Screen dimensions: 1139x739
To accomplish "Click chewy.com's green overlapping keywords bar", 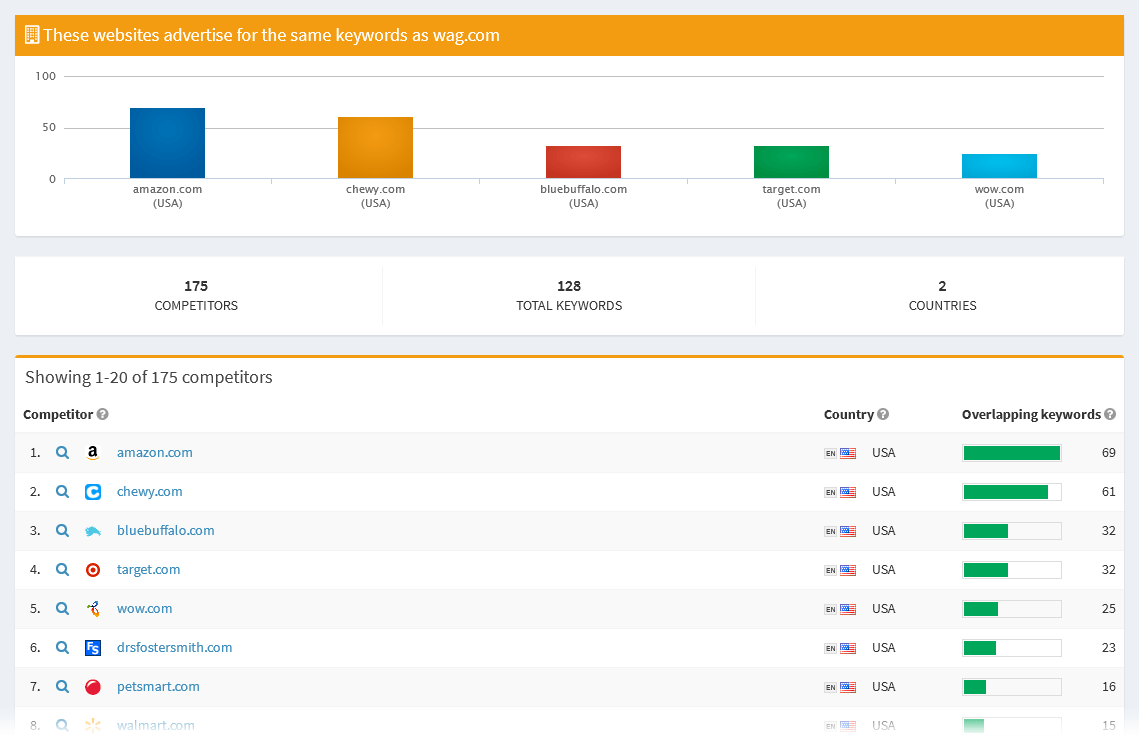I will (1008, 491).
